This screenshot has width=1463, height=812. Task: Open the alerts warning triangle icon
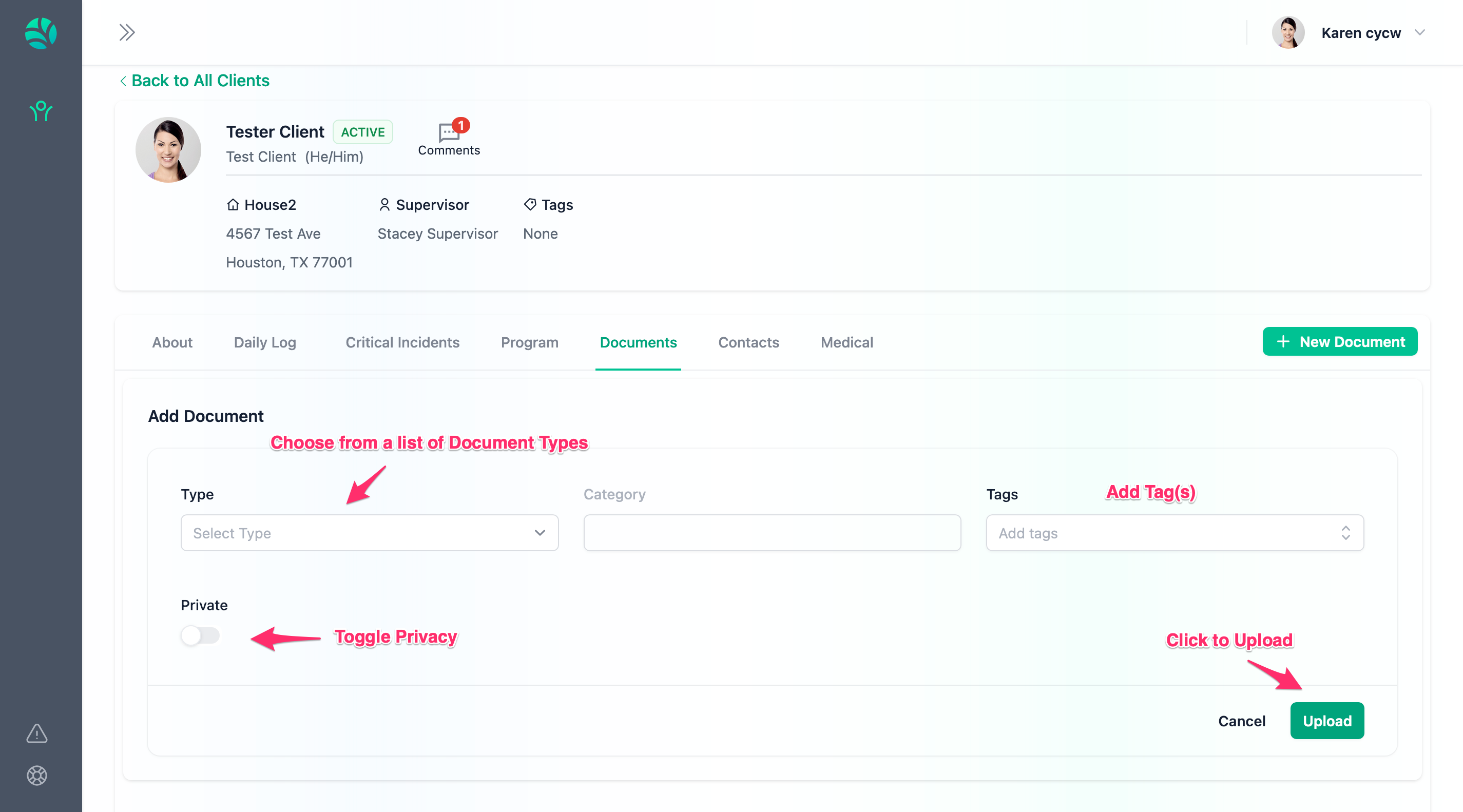click(37, 733)
